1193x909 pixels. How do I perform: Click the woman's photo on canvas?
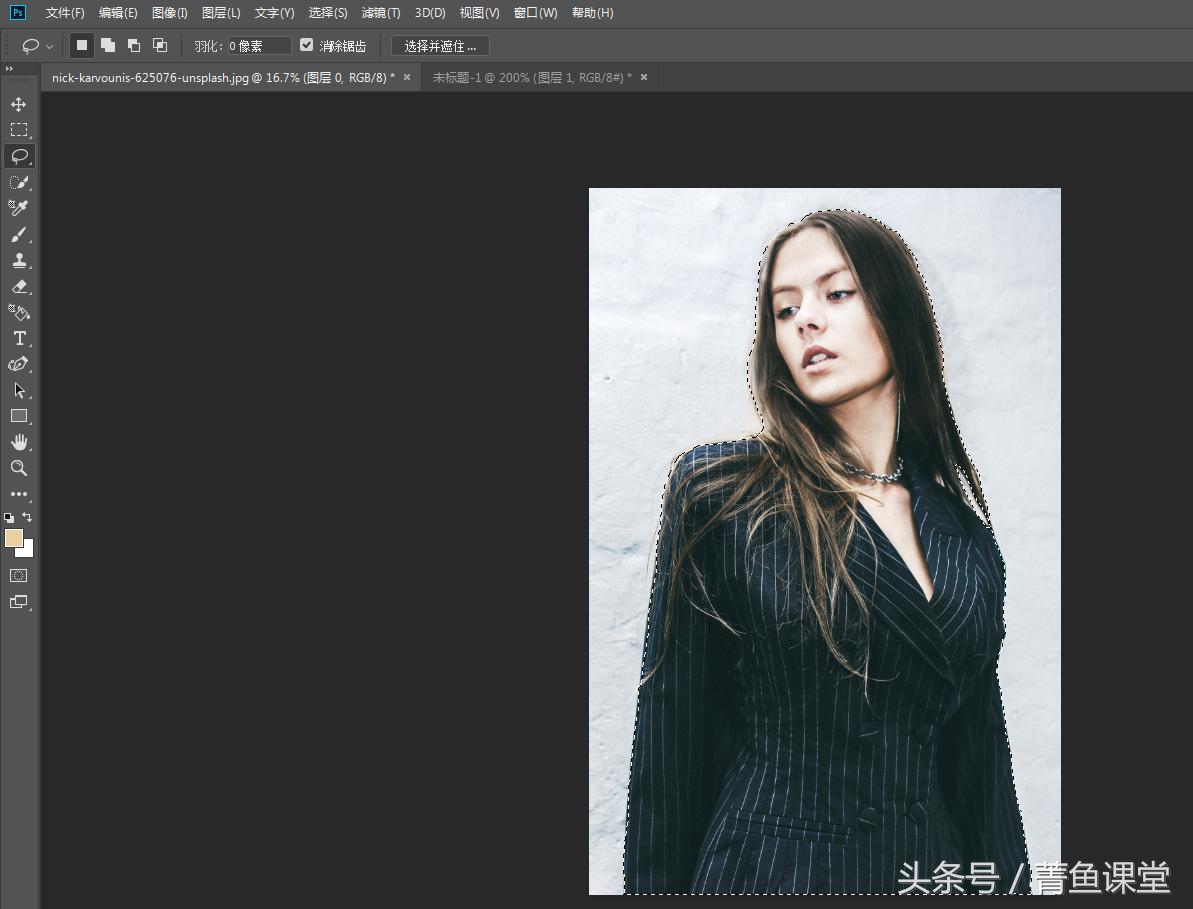[x=825, y=541]
